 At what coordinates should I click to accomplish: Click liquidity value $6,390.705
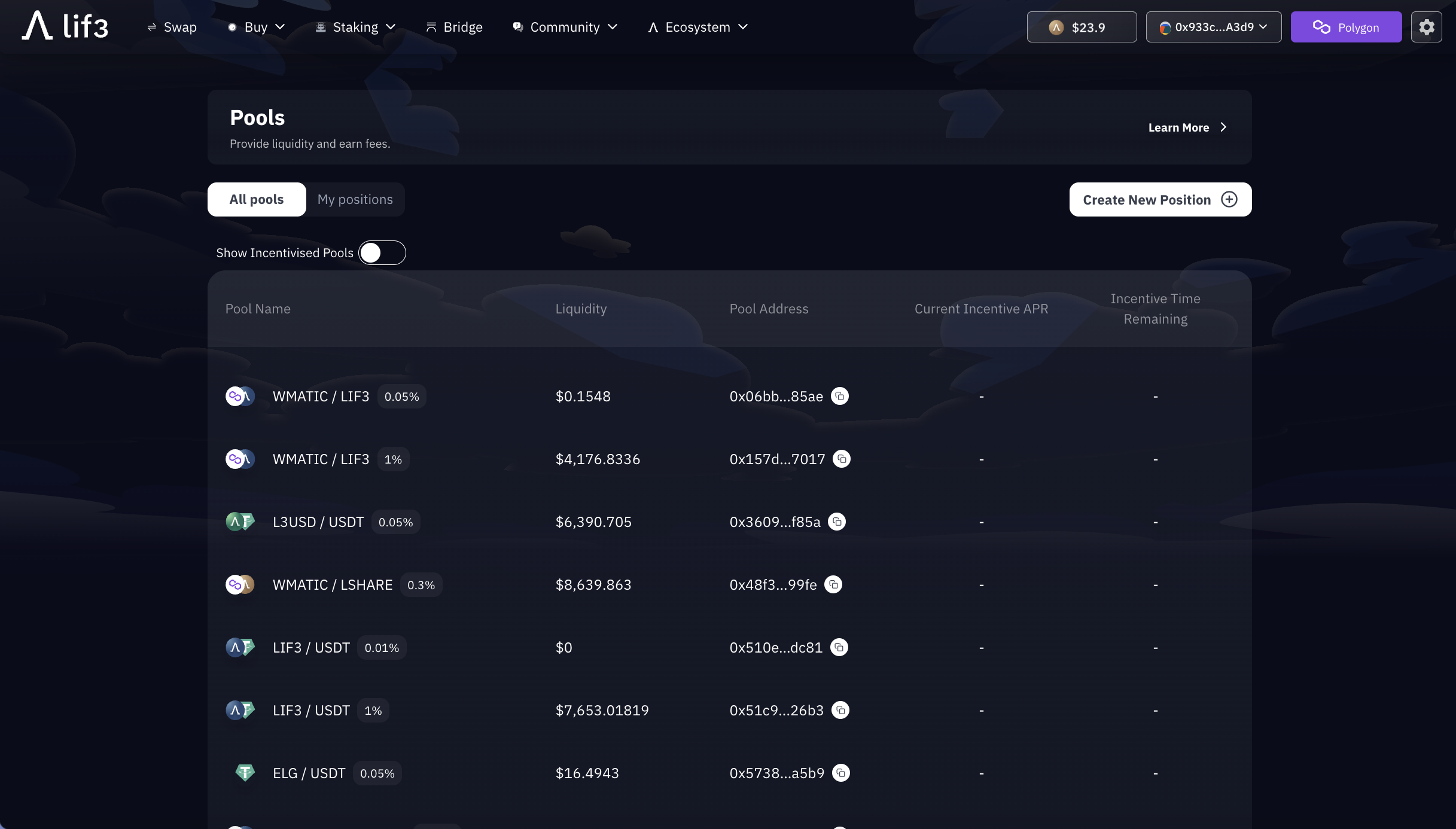[x=593, y=522]
